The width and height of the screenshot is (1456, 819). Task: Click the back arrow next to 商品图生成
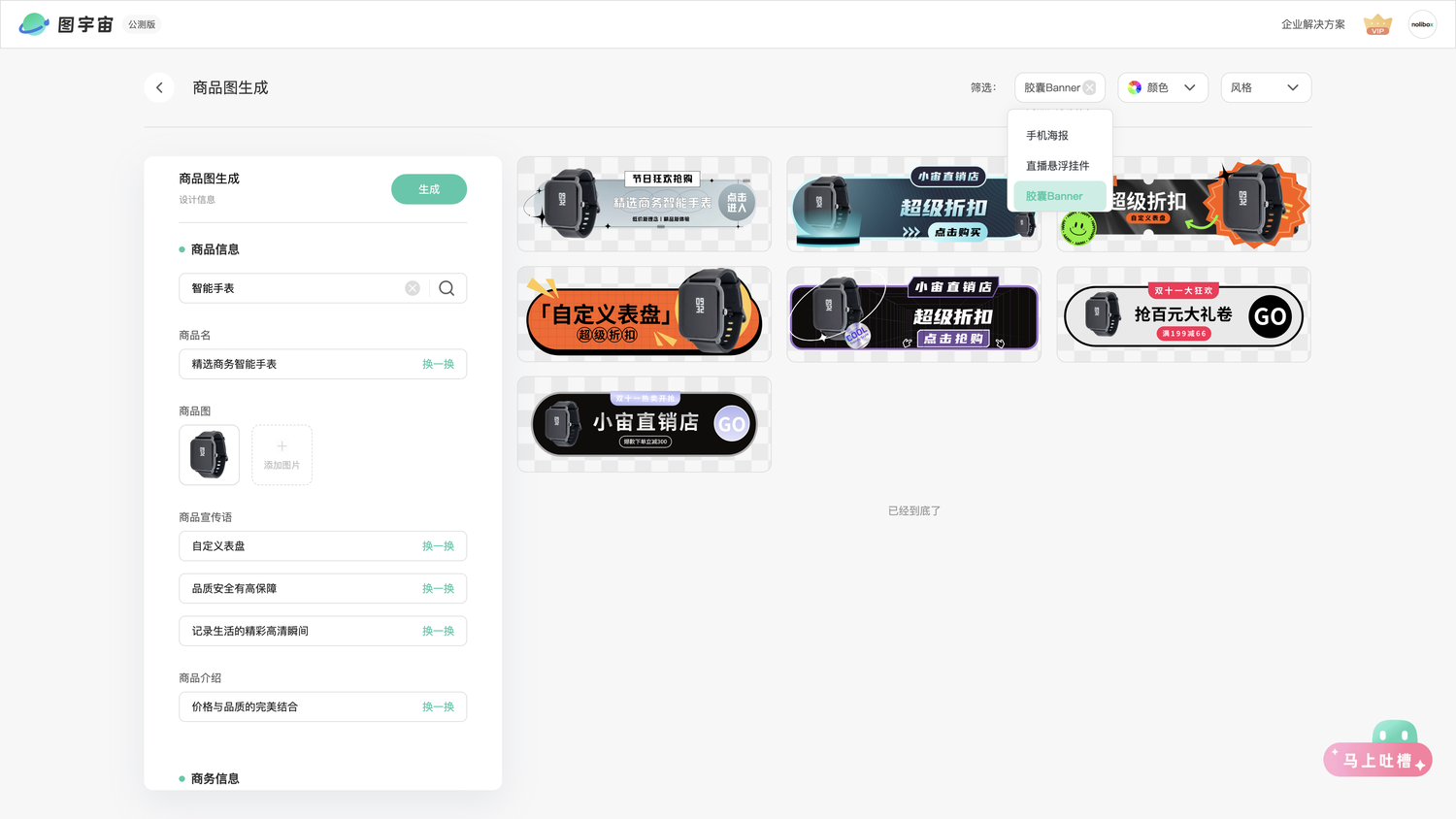(x=159, y=87)
